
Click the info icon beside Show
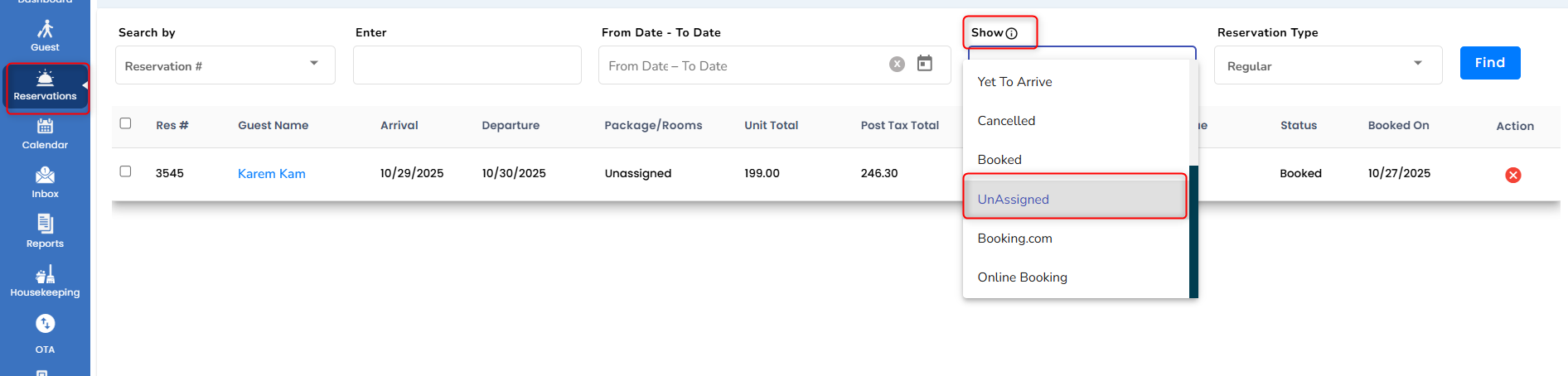click(1011, 33)
